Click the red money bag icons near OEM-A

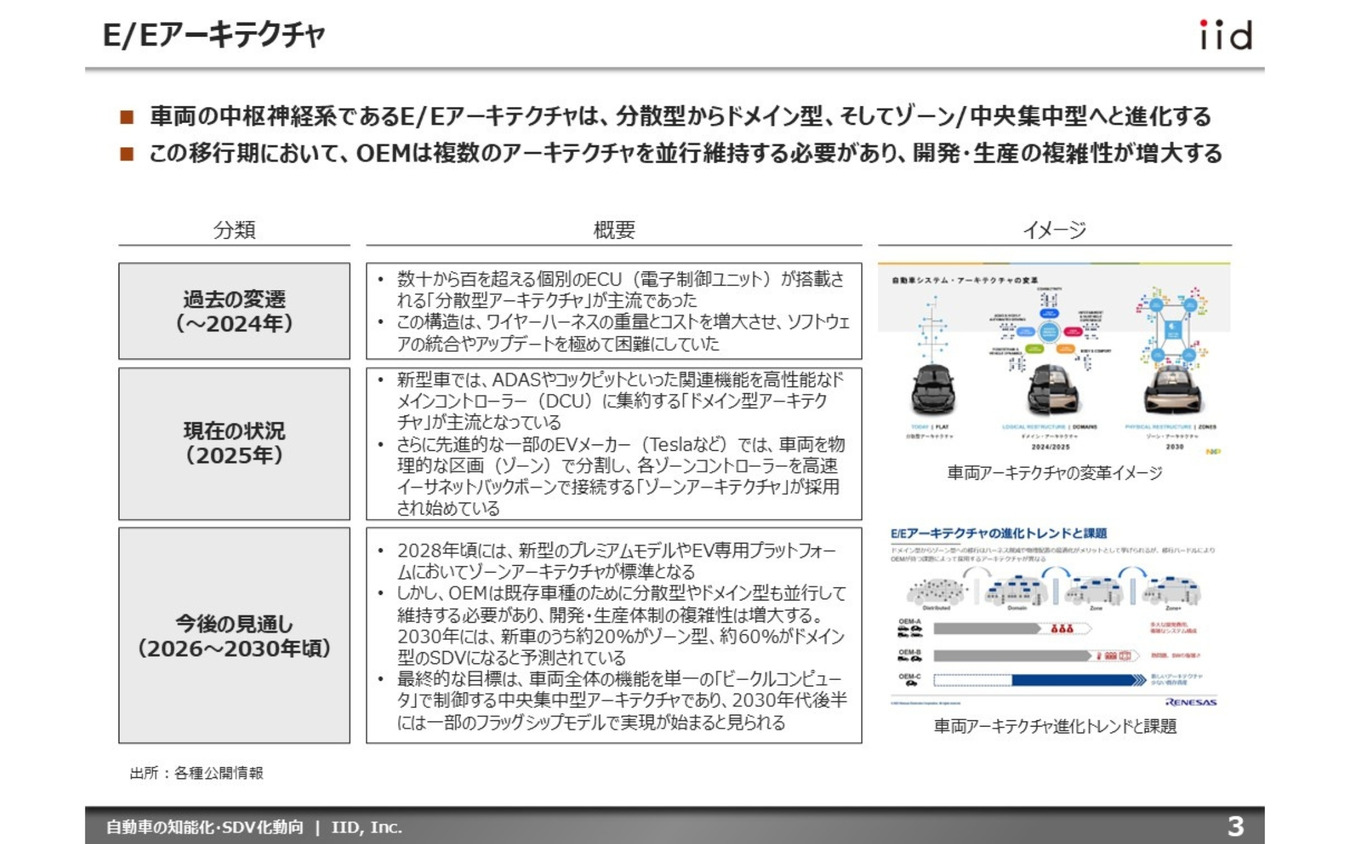click(x=1061, y=628)
